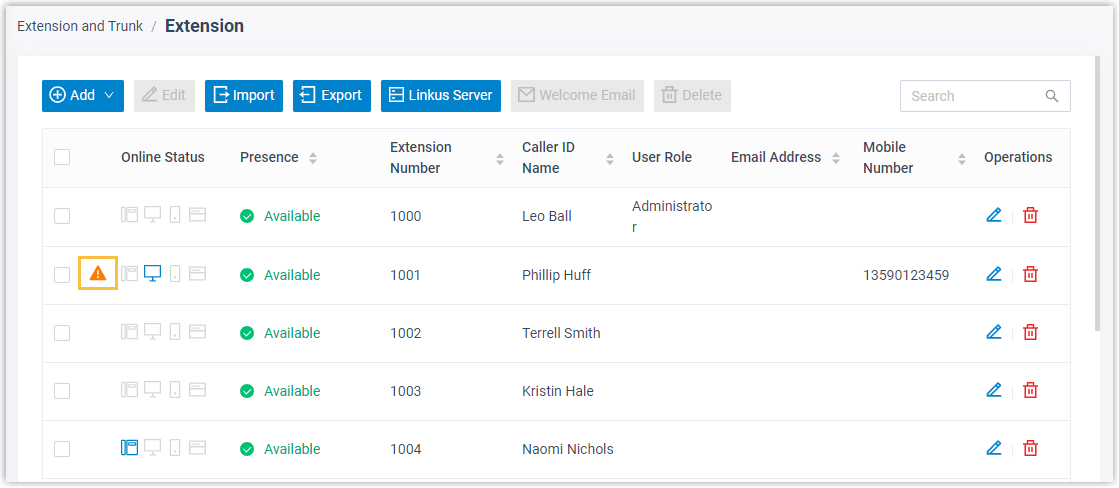The width and height of the screenshot is (1119, 488).
Task: Click the Import button
Action: (244, 95)
